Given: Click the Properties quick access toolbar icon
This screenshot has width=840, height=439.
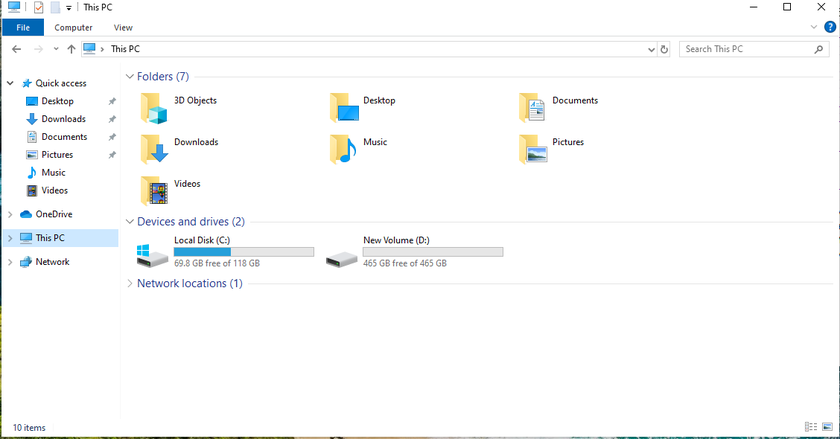Looking at the screenshot, I should point(39,8).
